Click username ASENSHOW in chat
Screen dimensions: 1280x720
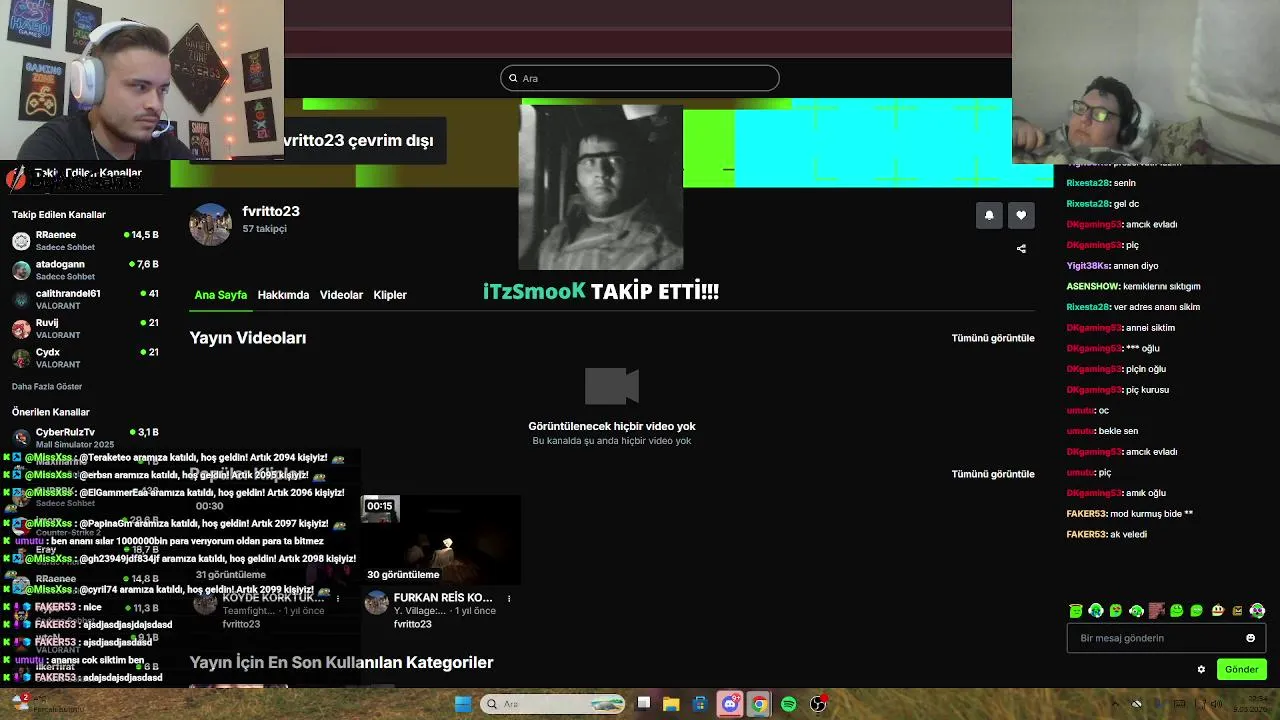point(1093,287)
